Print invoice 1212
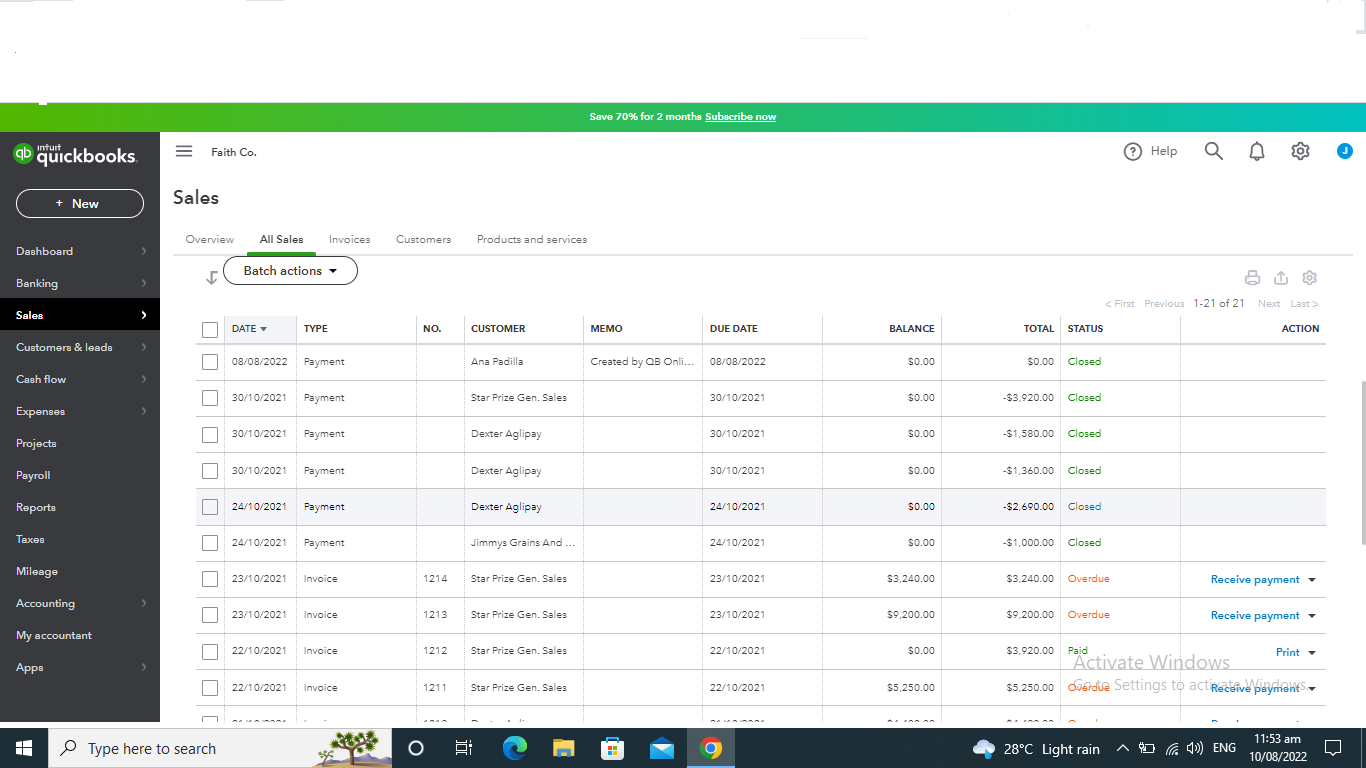Image resolution: width=1366 pixels, height=768 pixels. coord(1288,653)
